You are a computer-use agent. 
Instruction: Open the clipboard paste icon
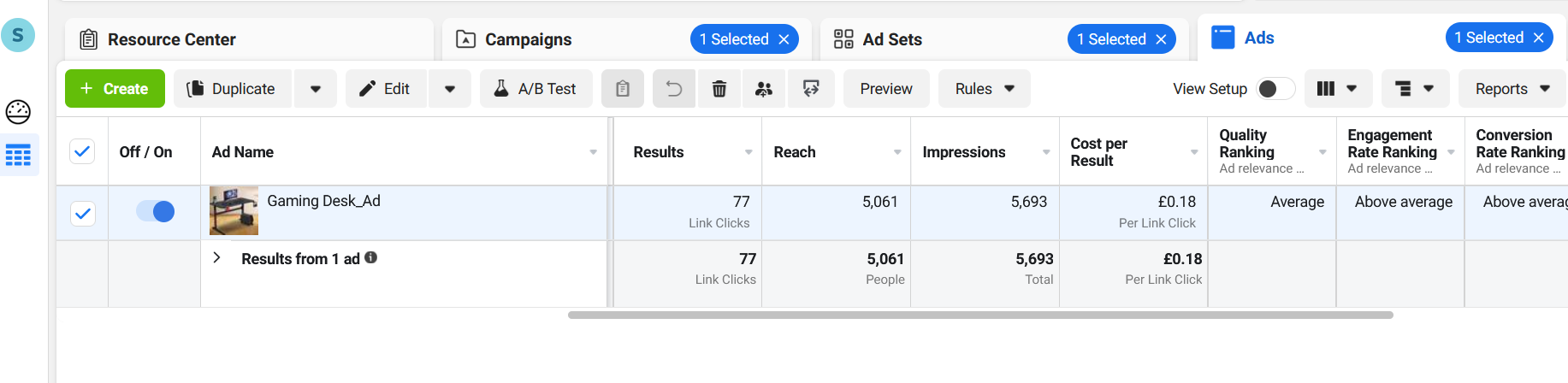(x=623, y=89)
